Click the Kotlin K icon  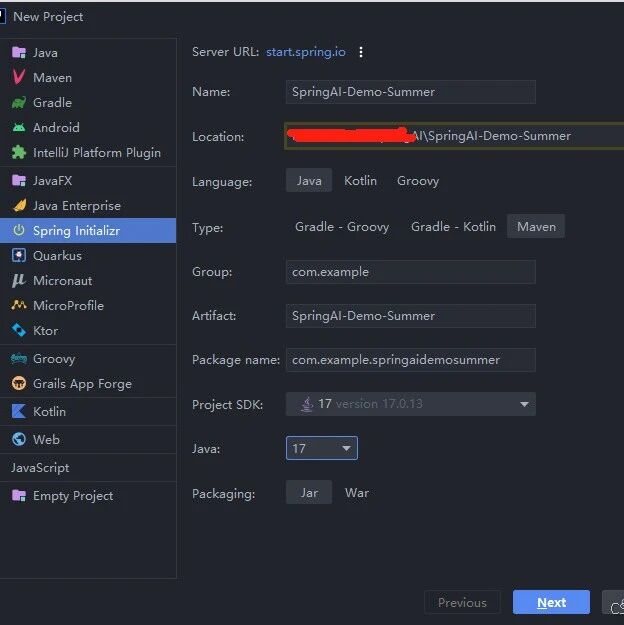click(x=19, y=411)
